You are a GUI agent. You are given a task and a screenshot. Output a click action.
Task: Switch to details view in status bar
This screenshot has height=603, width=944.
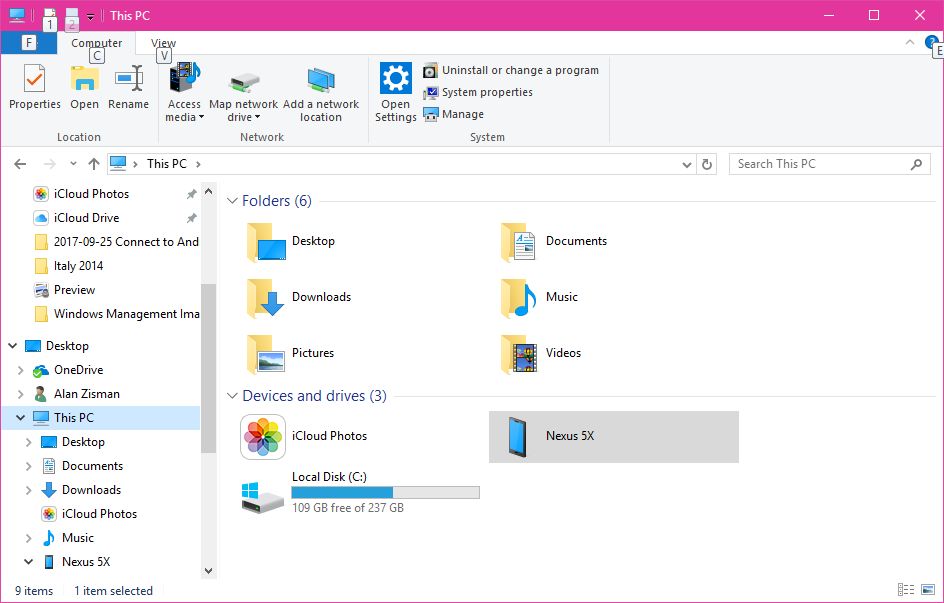(906, 591)
